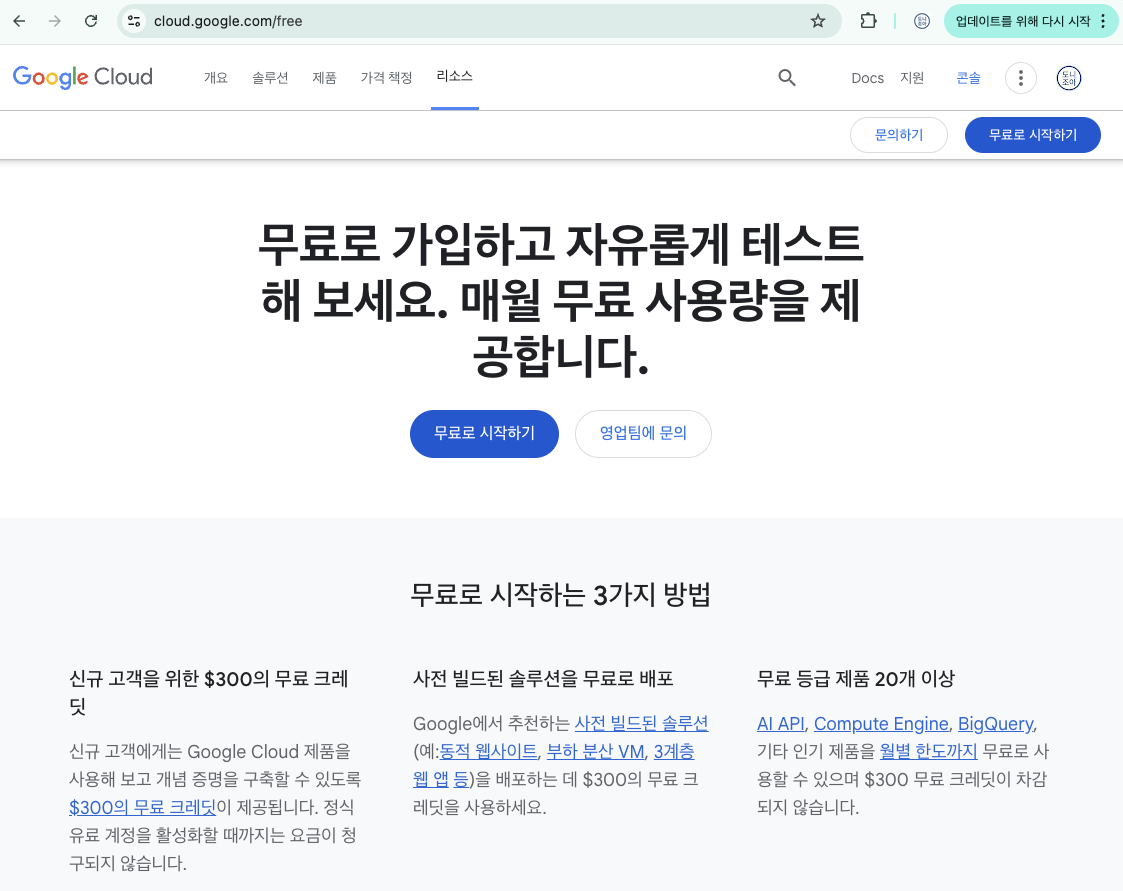Open site permissions icon in the address bar
The image size is (1123, 891).
133,20
